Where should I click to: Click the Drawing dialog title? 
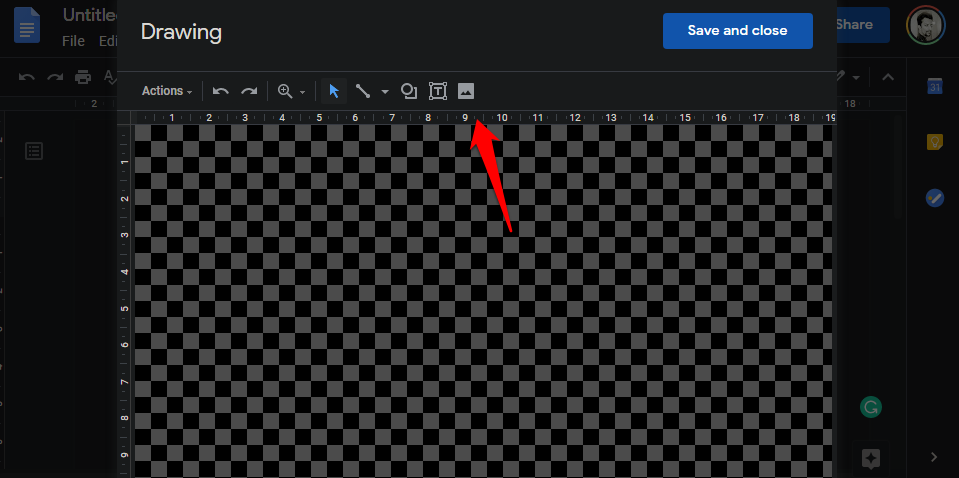pos(181,32)
